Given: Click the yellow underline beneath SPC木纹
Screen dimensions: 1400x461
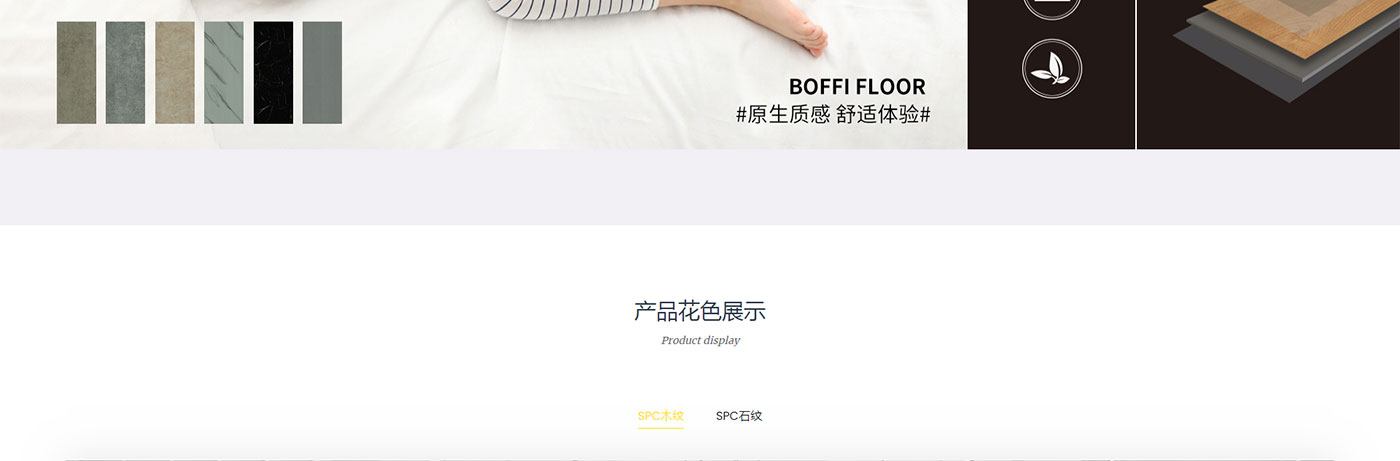Looking at the screenshot, I should 661,428.
